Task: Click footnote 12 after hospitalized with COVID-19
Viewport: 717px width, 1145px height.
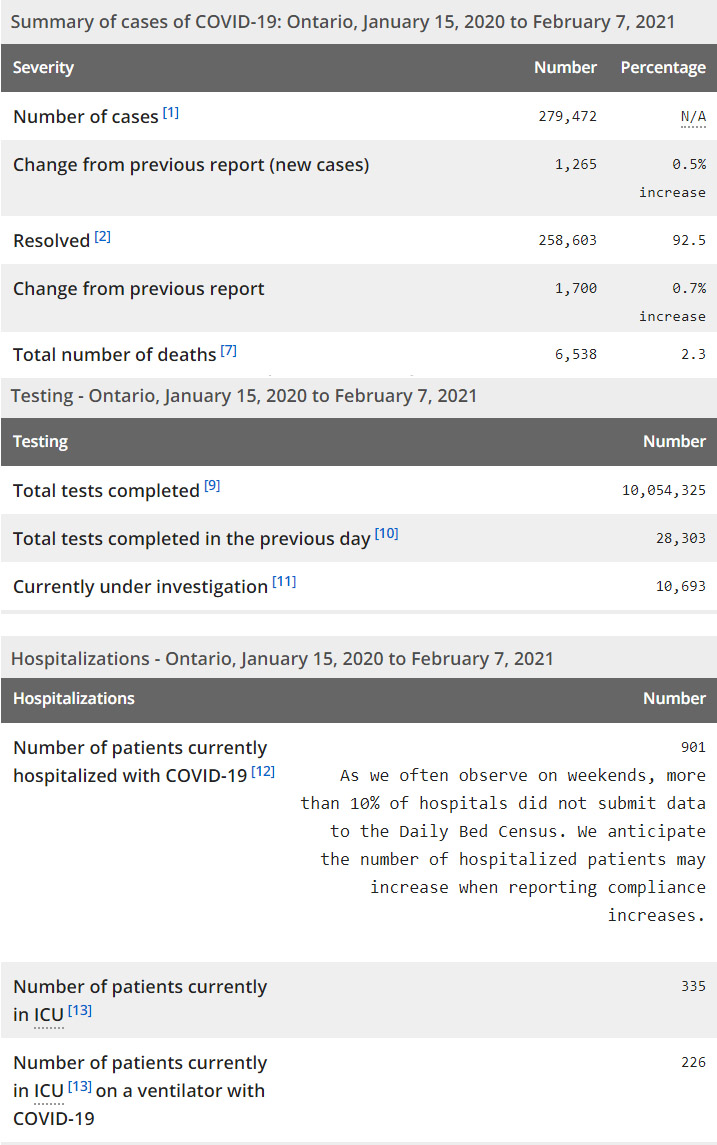Action: tap(263, 772)
